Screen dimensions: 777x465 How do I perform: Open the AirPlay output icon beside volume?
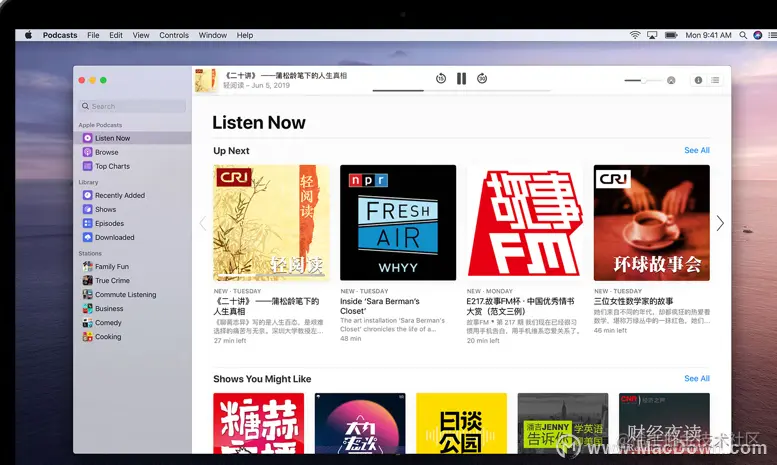[x=671, y=80]
